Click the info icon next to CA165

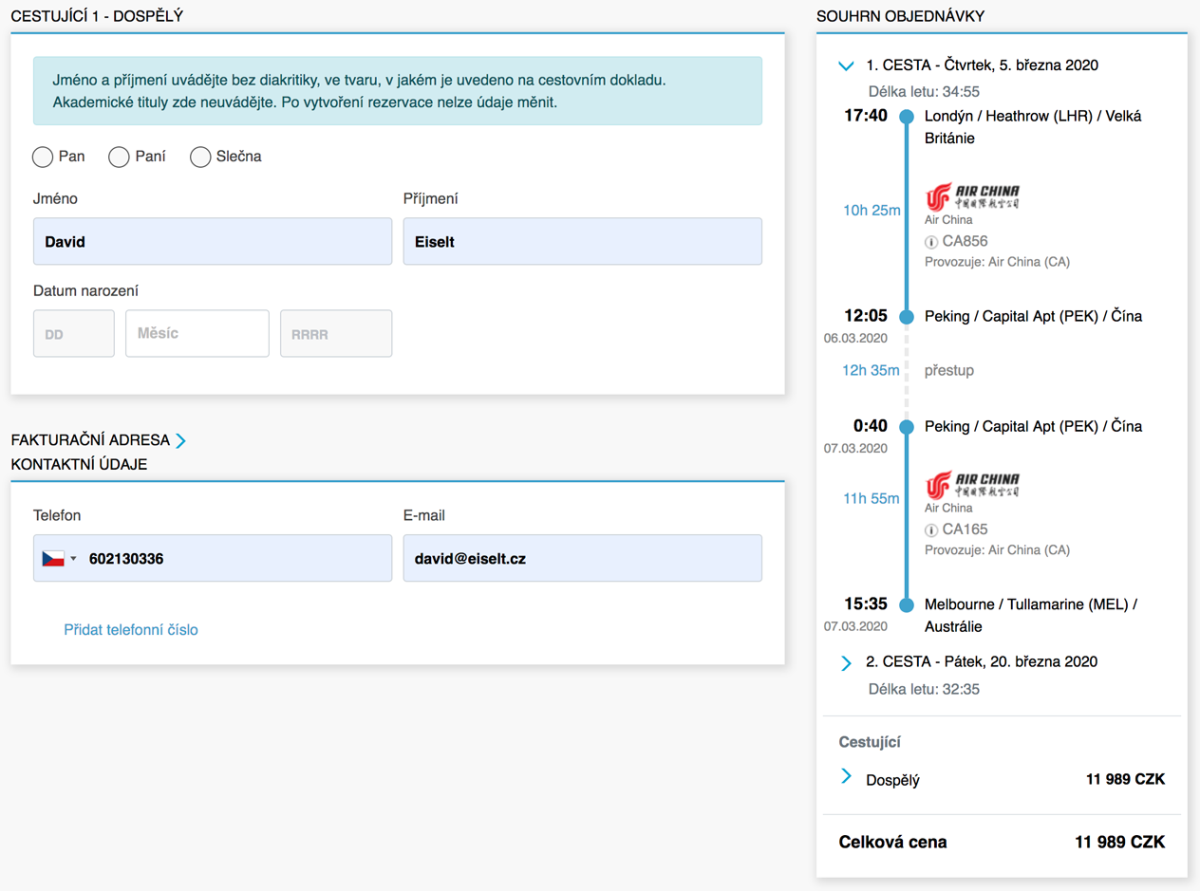[x=931, y=530]
